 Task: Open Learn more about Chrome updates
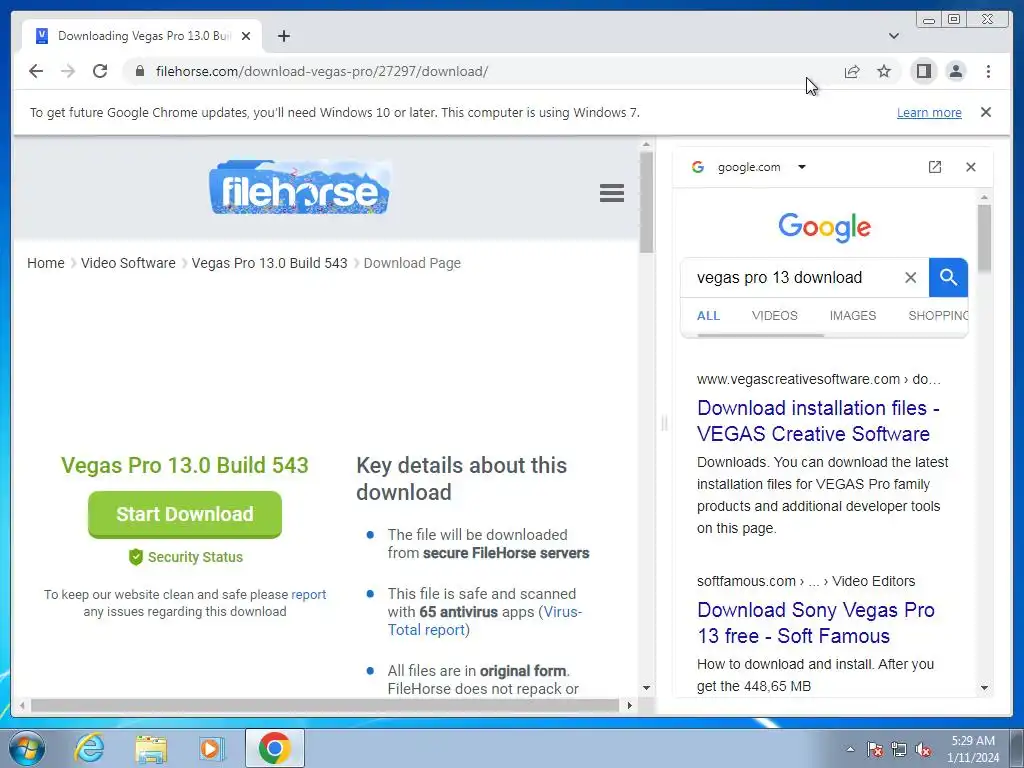(929, 112)
